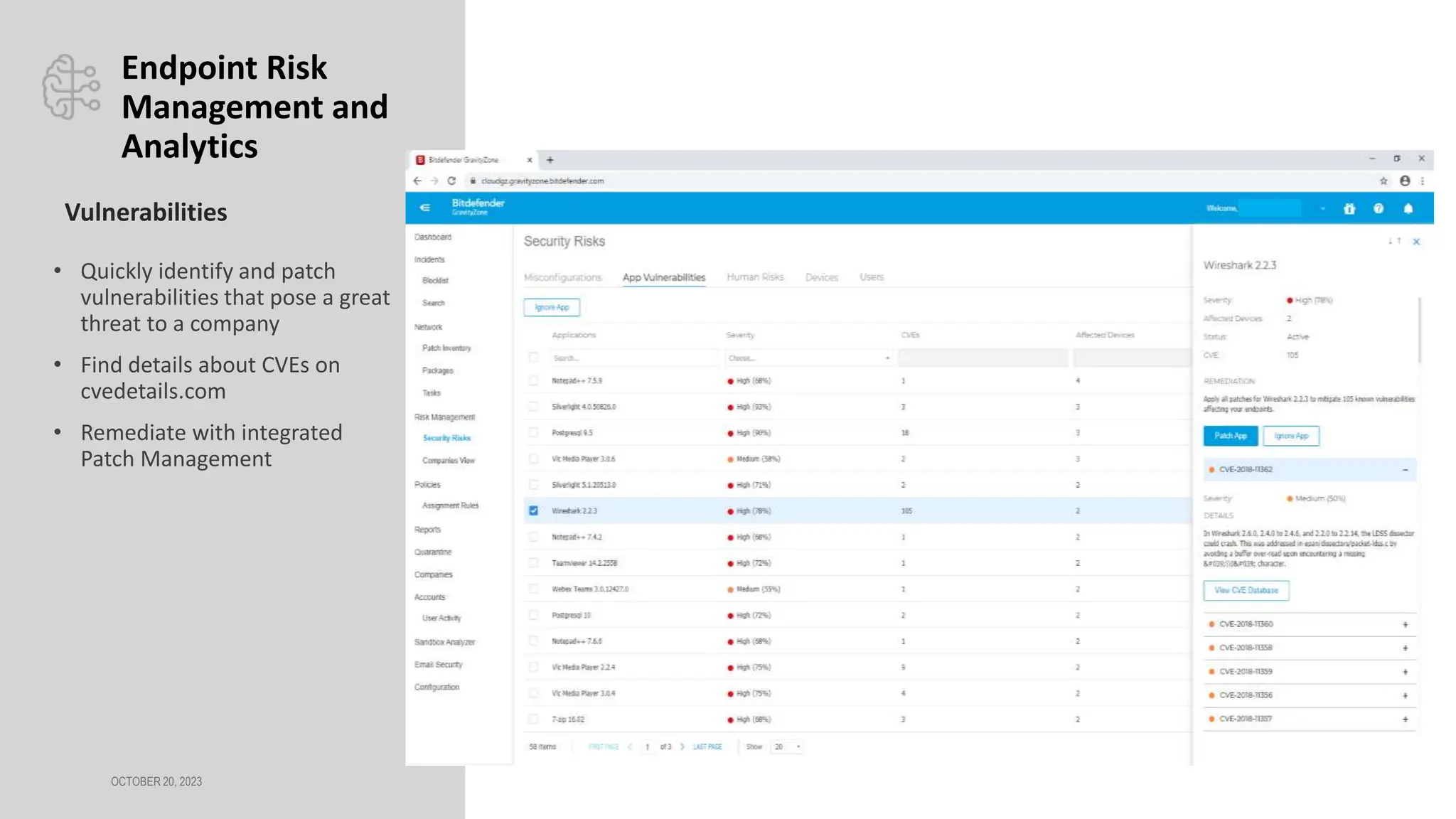Open the Welcome user account dropdown
Screen dimensions: 1456x819
pos(1323,208)
